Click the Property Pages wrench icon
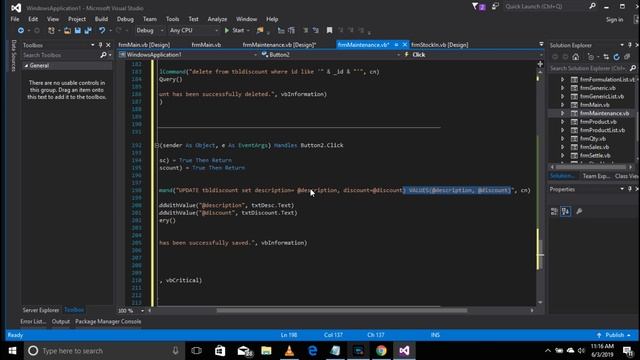Viewport: 640px width, 360px height. 579,211
